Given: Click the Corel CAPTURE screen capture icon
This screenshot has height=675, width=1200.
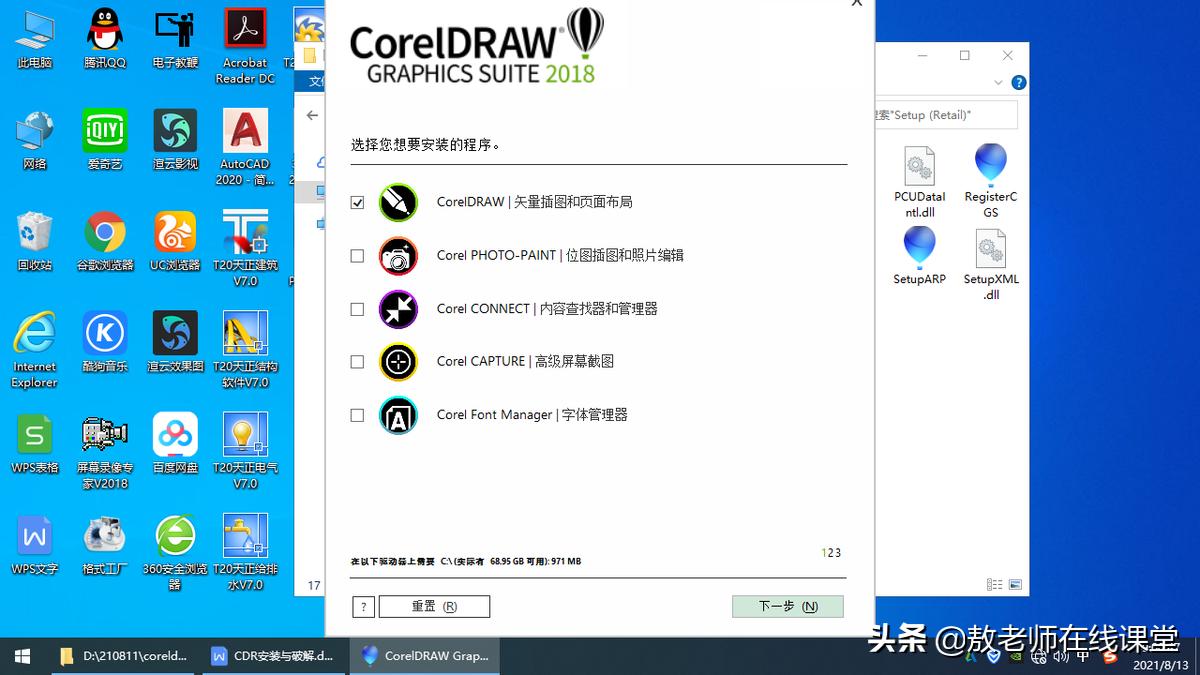Looking at the screenshot, I should [398, 362].
